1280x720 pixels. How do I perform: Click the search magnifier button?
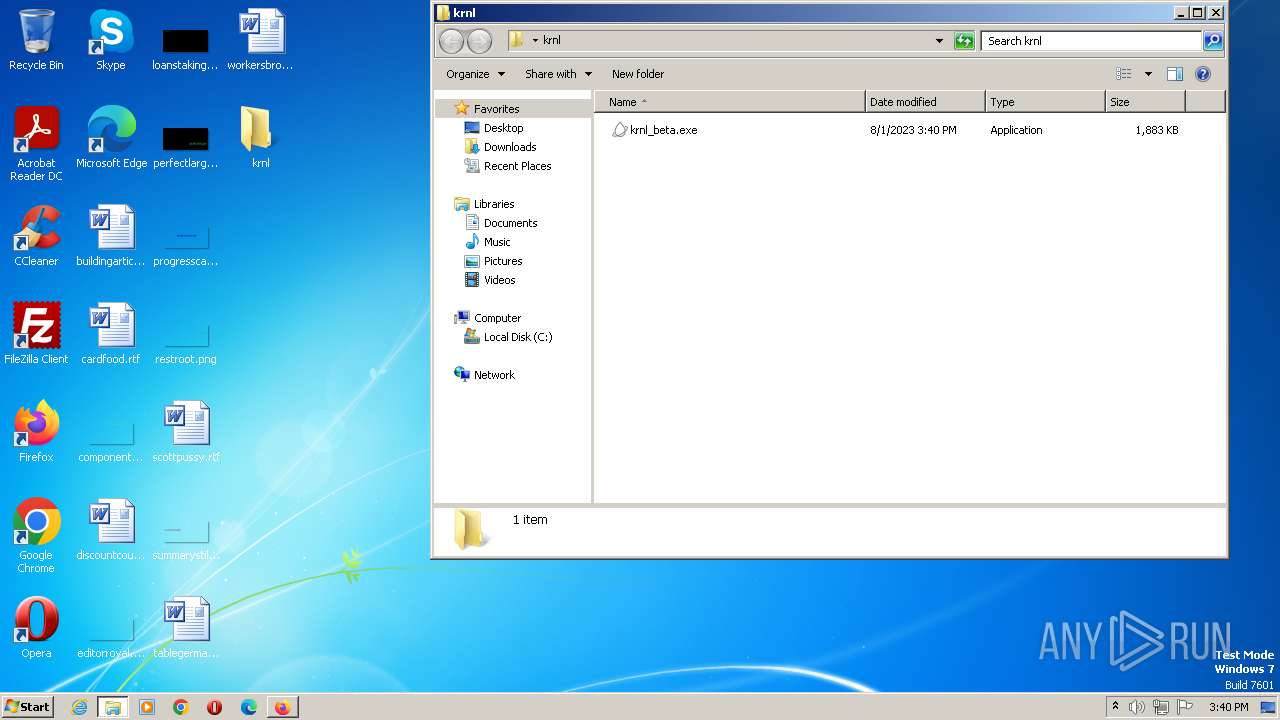1213,41
